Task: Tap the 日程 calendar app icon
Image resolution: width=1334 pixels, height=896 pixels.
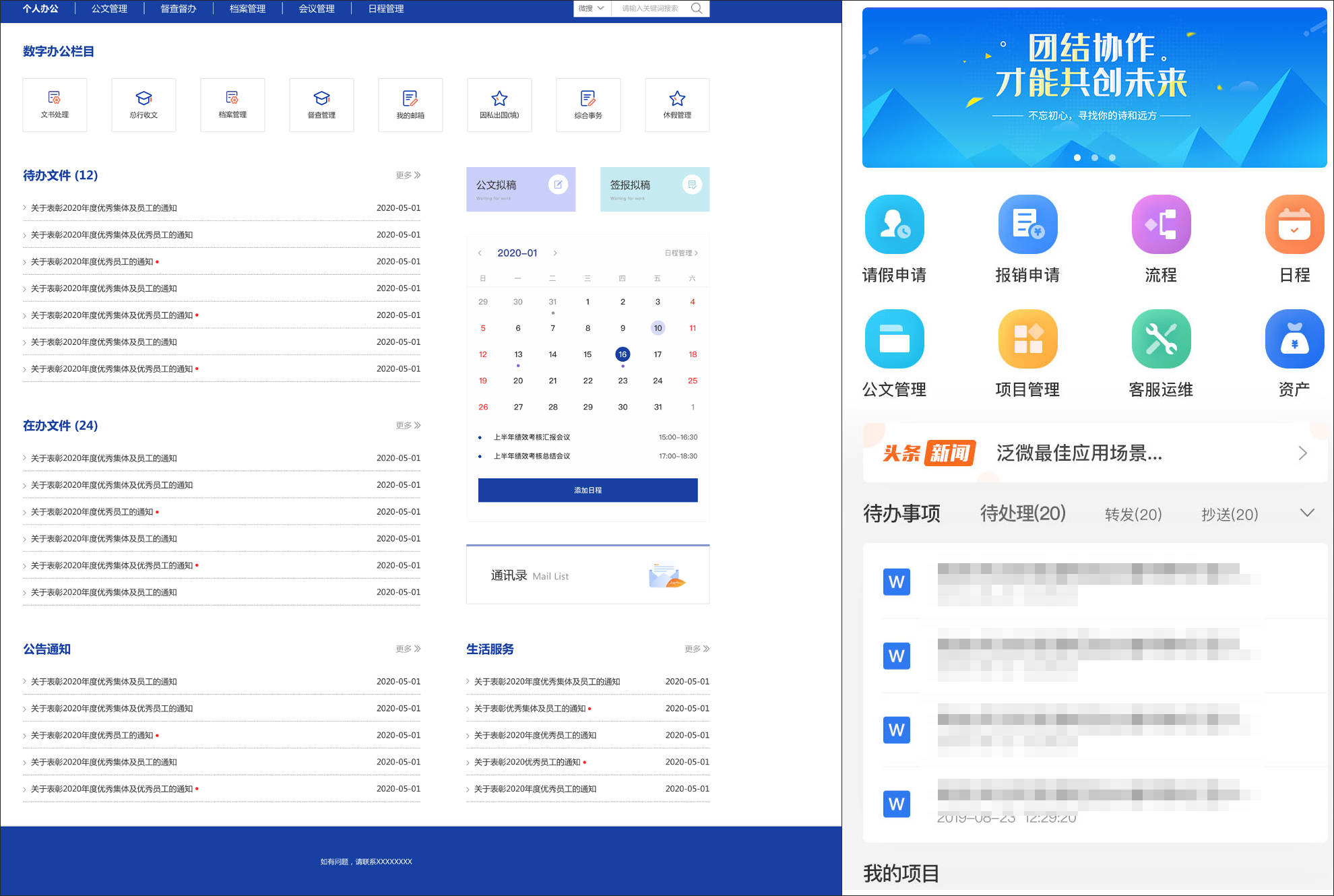Action: pos(1294,224)
